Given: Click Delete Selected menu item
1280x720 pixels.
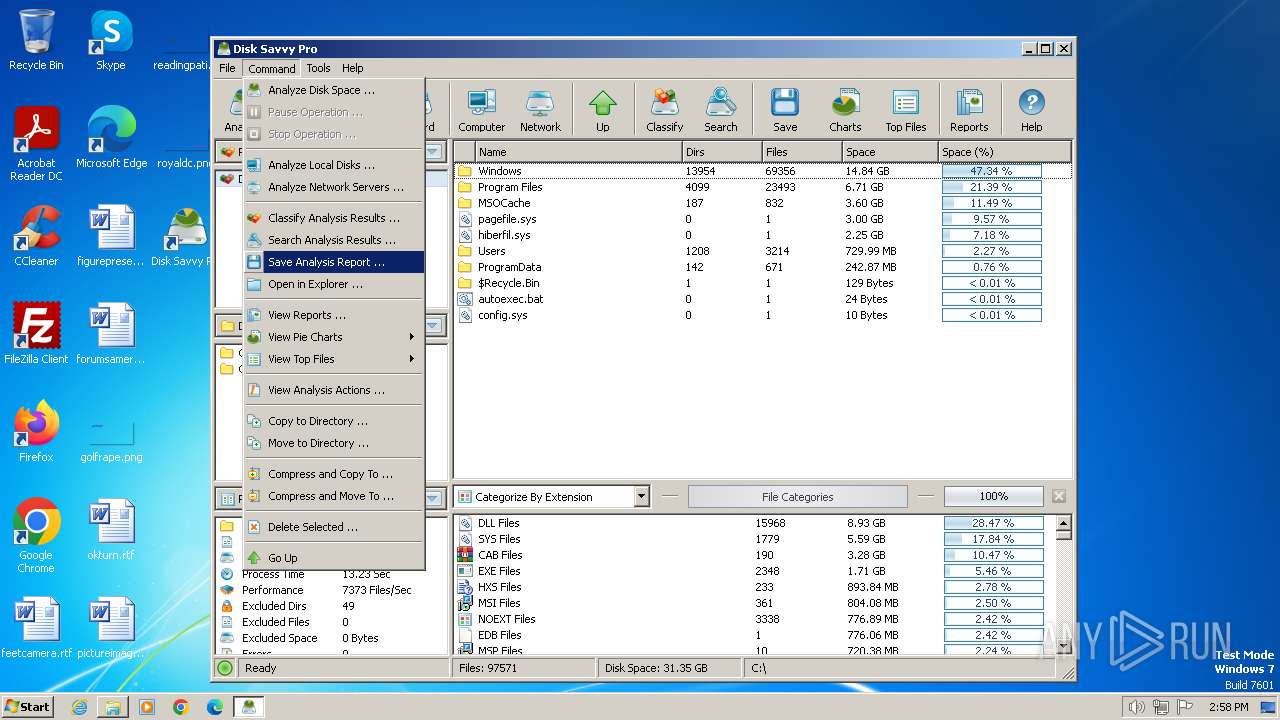Looking at the screenshot, I should point(334,527).
